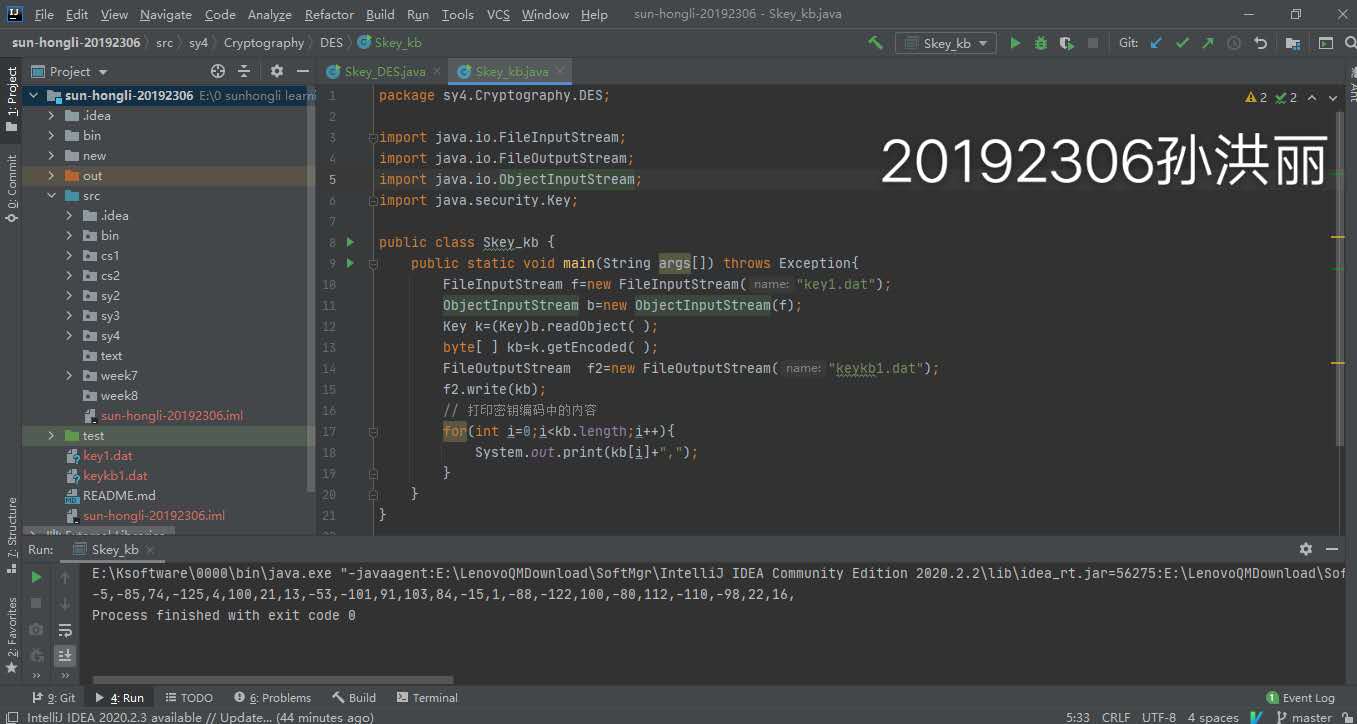This screenshot has width=1357, height=724.
Task: Click the master git branch widget
Action: click(x=1303, y=717)
